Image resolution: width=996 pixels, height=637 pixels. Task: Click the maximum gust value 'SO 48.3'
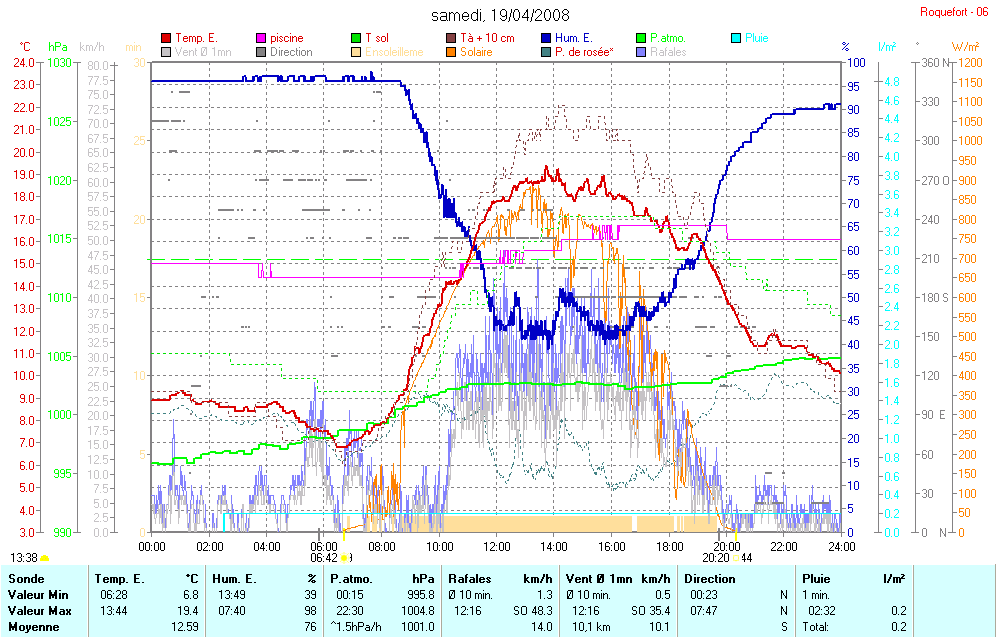click(x=533, y=611)
